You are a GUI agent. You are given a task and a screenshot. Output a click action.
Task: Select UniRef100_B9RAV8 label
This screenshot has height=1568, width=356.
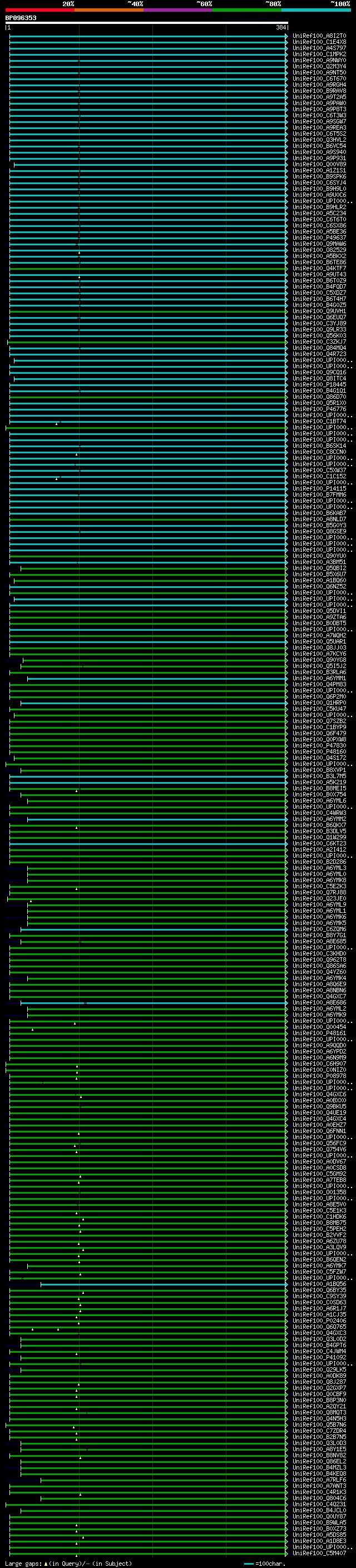[319, 91]
